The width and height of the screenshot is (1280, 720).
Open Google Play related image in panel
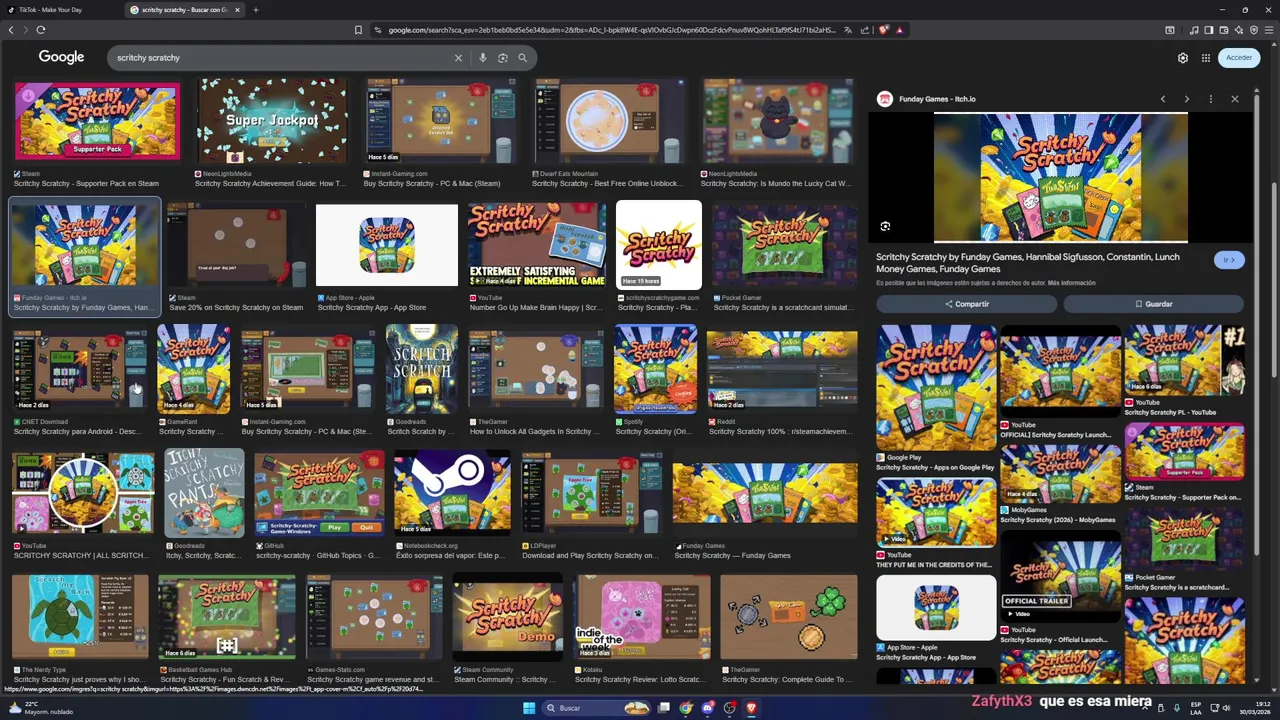[936, 387]
